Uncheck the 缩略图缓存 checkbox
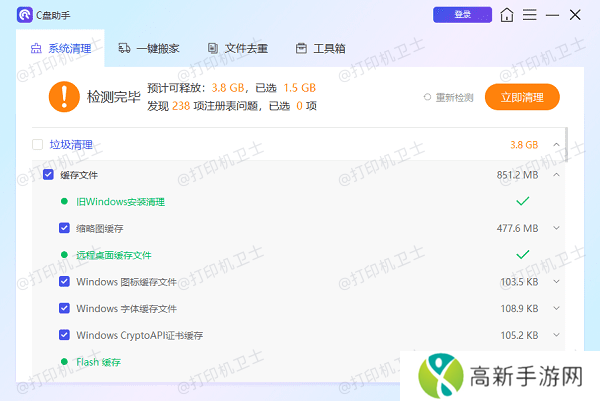Viewport: 600px width, 401px height. click(x=64, y=228)
